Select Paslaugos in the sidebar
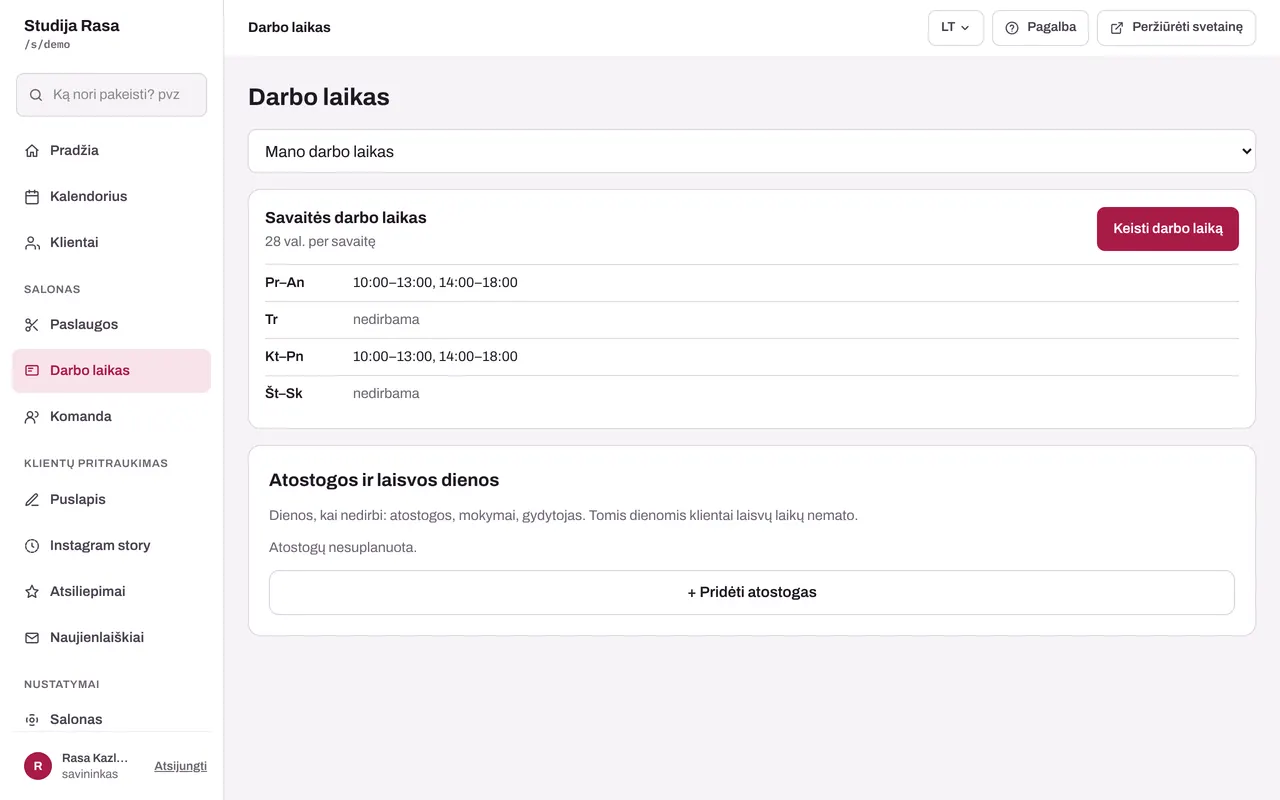 [x=111, y=325]
